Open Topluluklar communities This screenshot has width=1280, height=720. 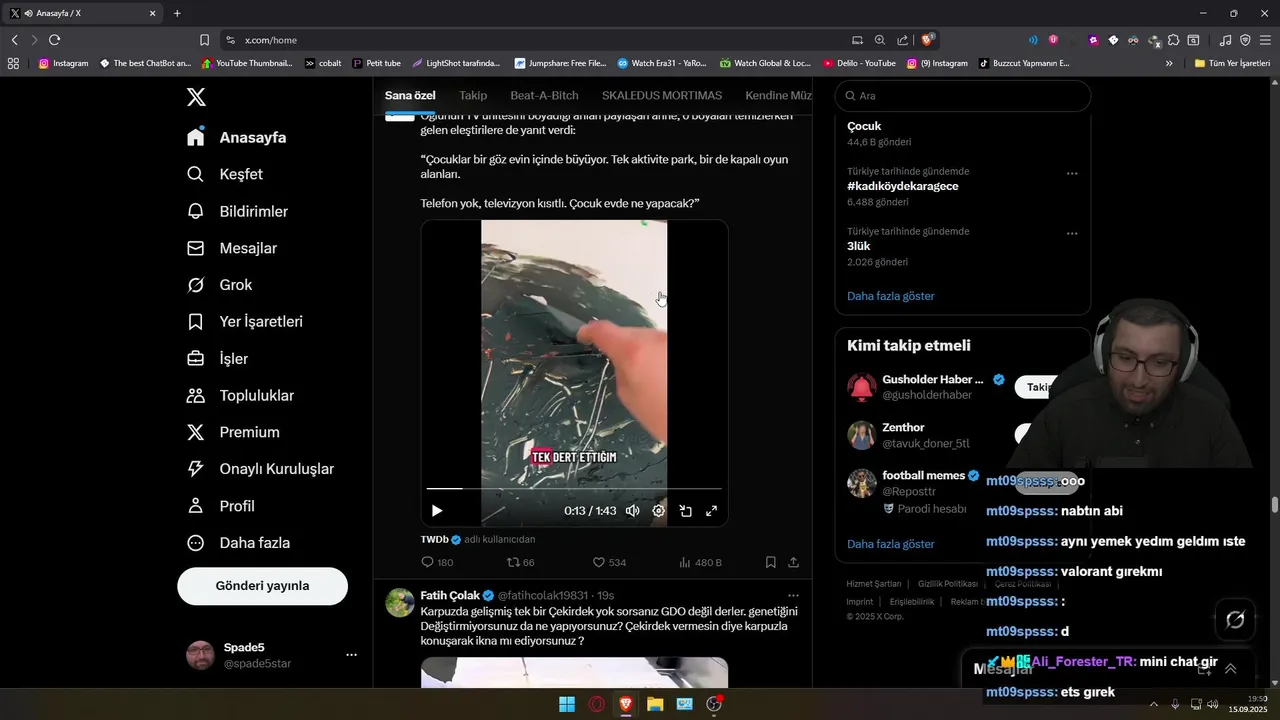tap(241, 395)
